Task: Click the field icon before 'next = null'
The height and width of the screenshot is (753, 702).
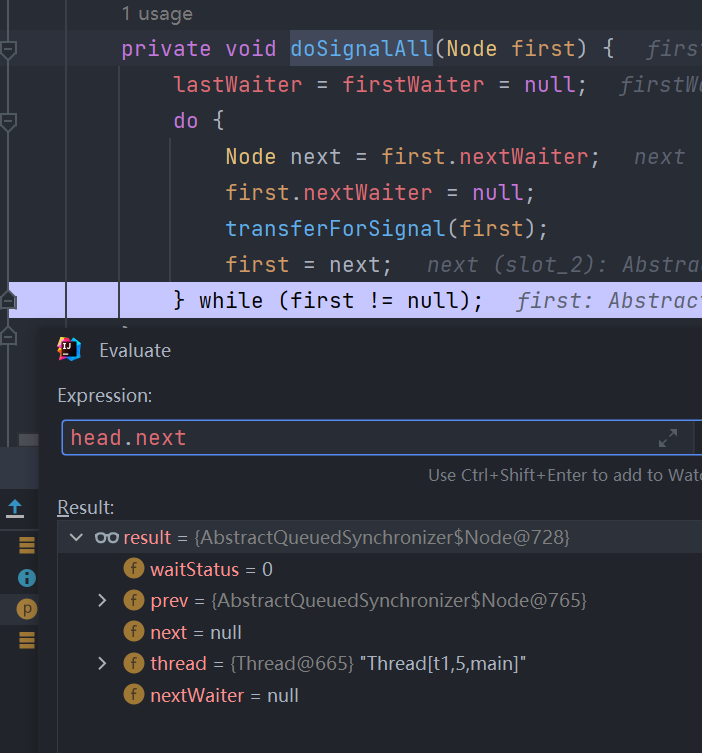Action: point(133,632)
